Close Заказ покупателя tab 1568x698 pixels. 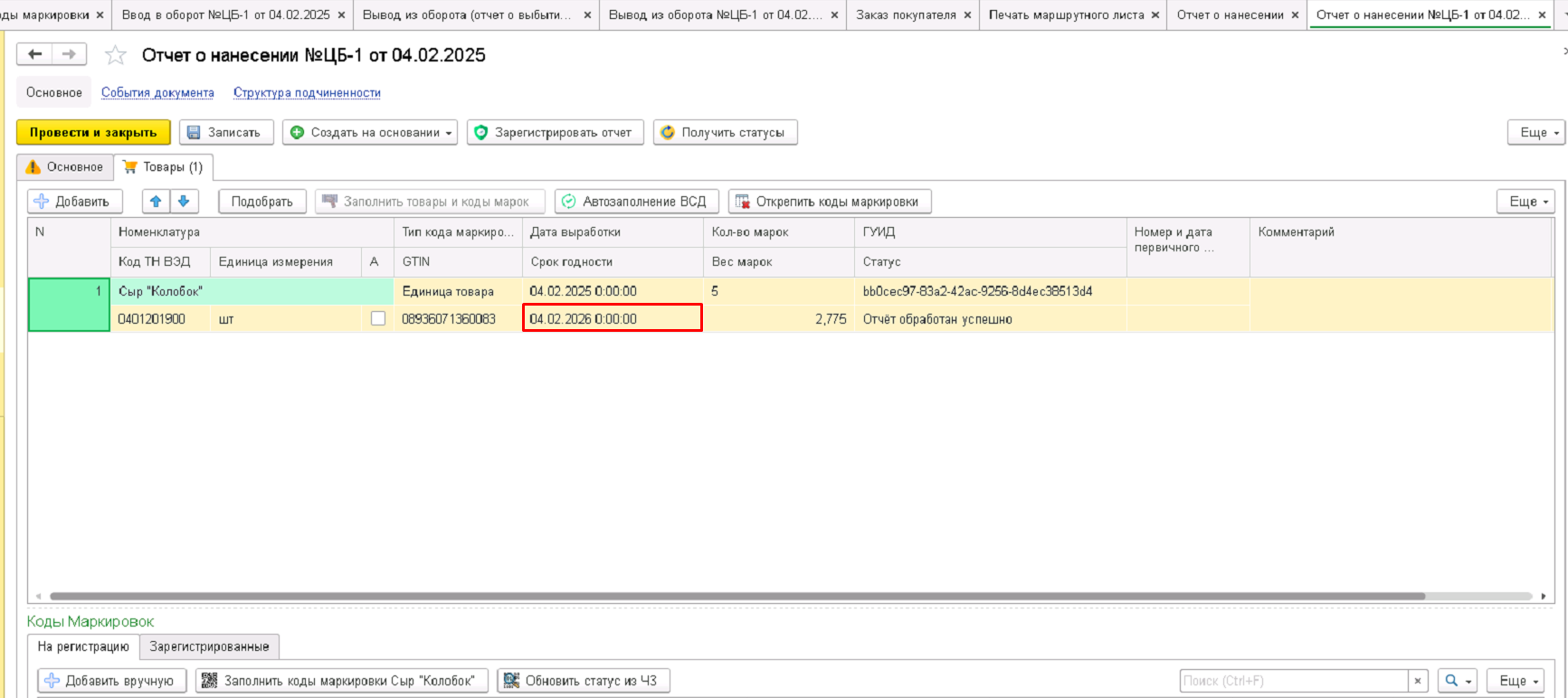pos(967,15)
